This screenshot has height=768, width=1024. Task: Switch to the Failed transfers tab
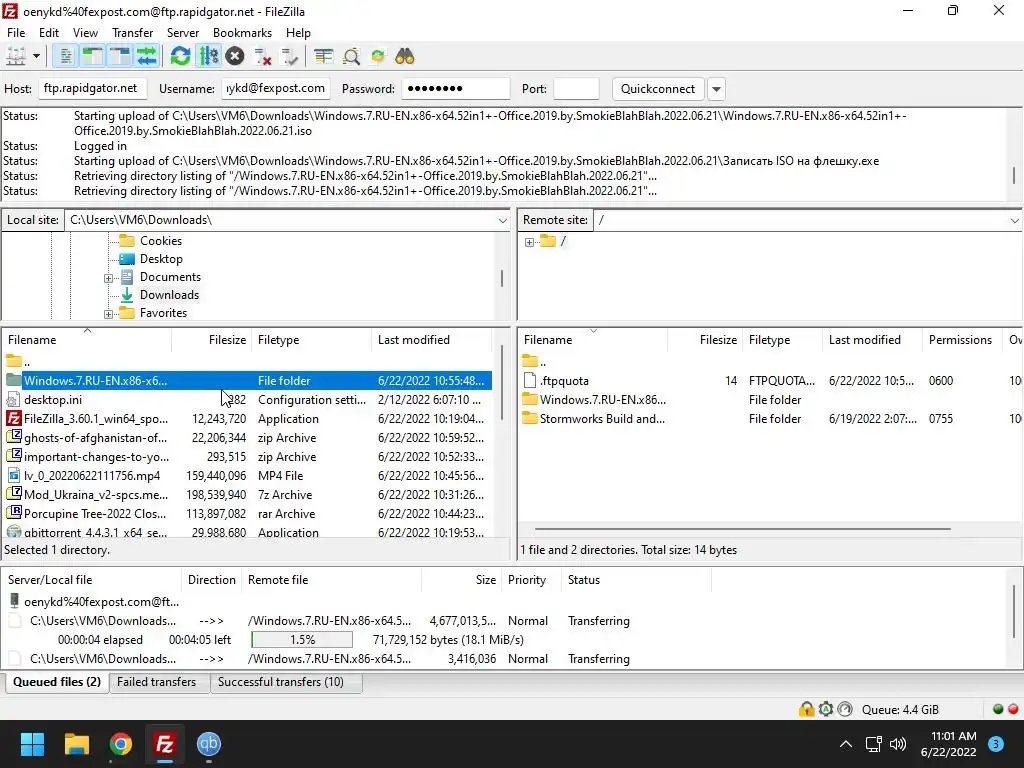point(156,682)
